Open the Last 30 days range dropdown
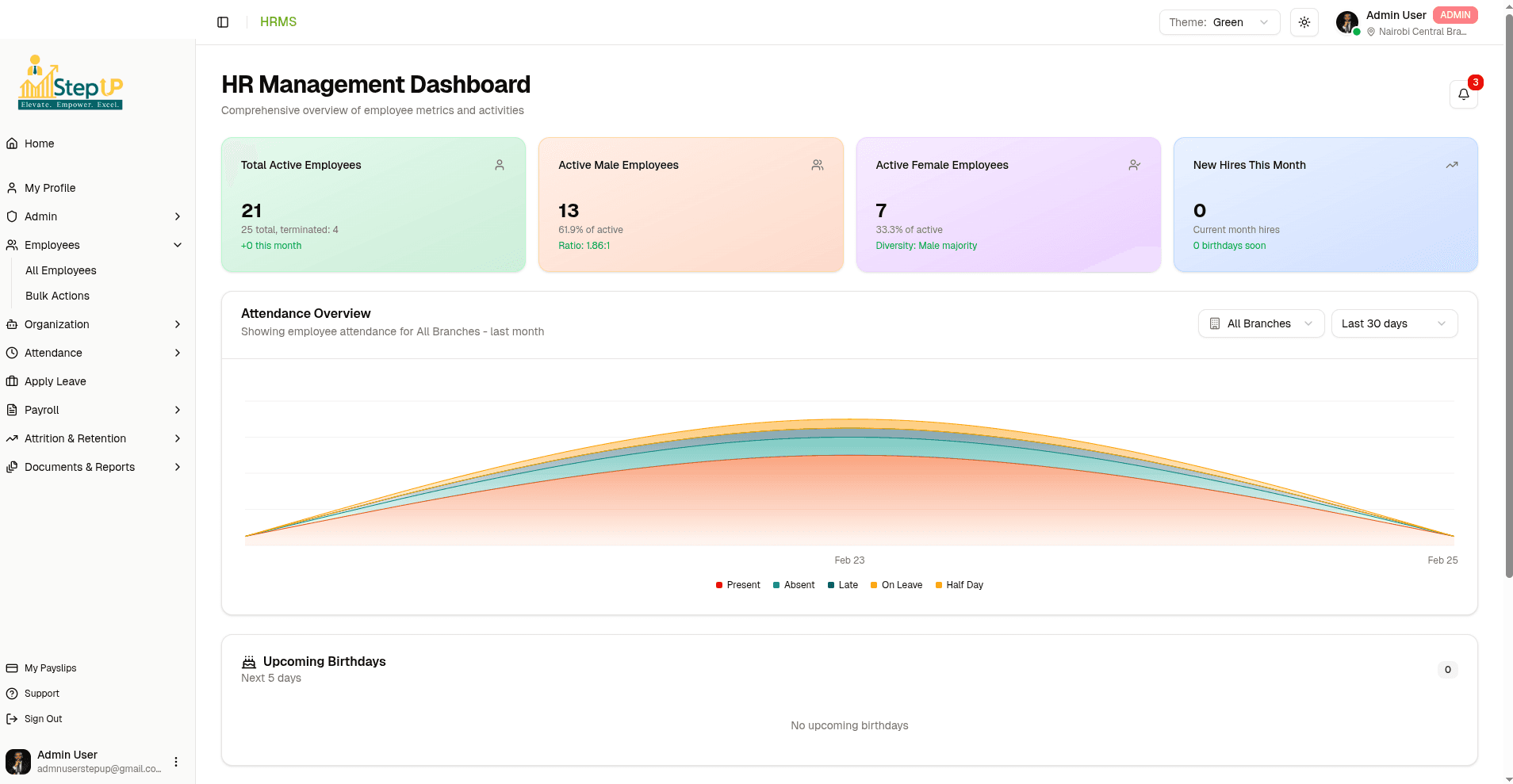Viewport: 1513px width, 784px height. tap(1394, 323)
